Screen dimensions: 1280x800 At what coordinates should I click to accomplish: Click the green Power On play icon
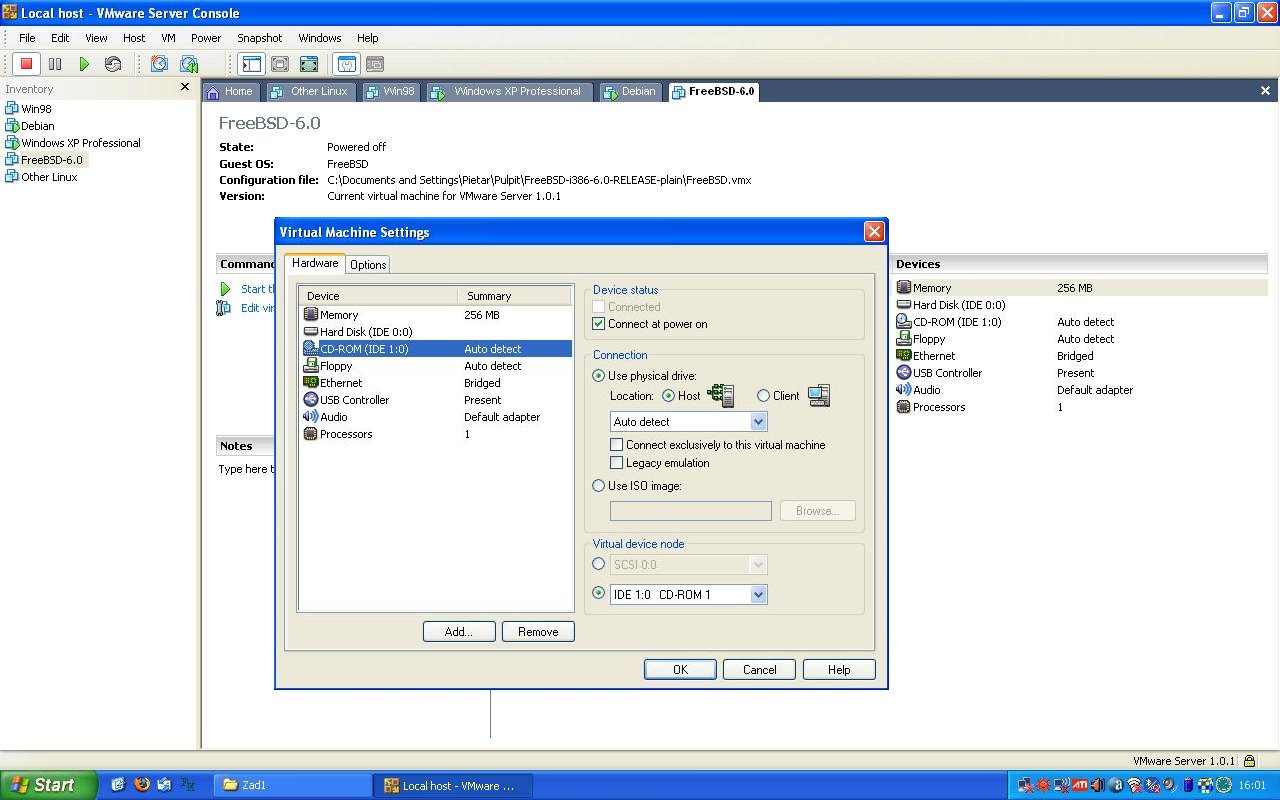click(84, 64)
